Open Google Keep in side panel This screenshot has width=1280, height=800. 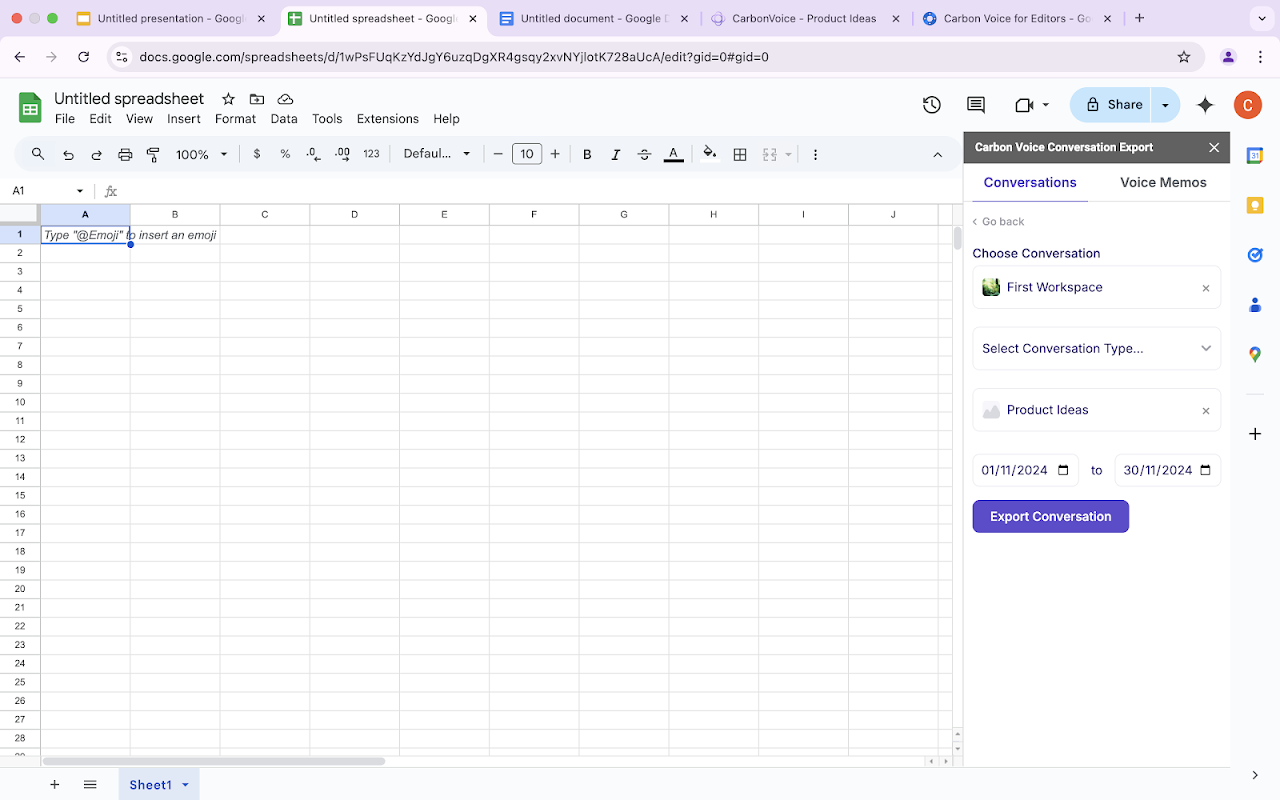click(x=1255, y=205)
